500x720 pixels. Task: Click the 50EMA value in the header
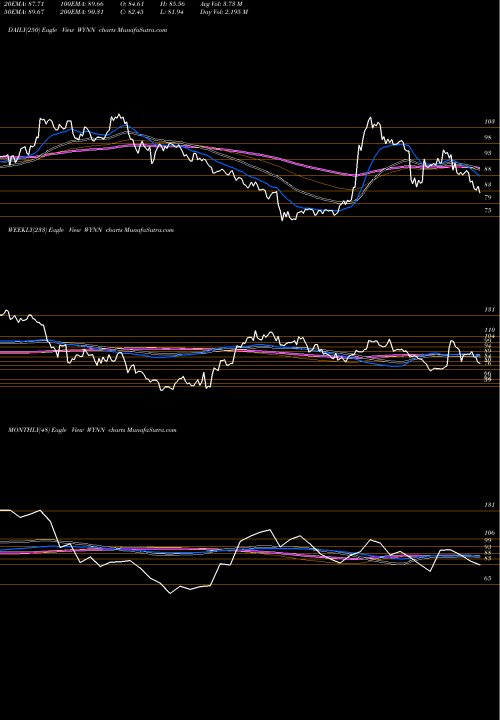(x=22, y=12)
